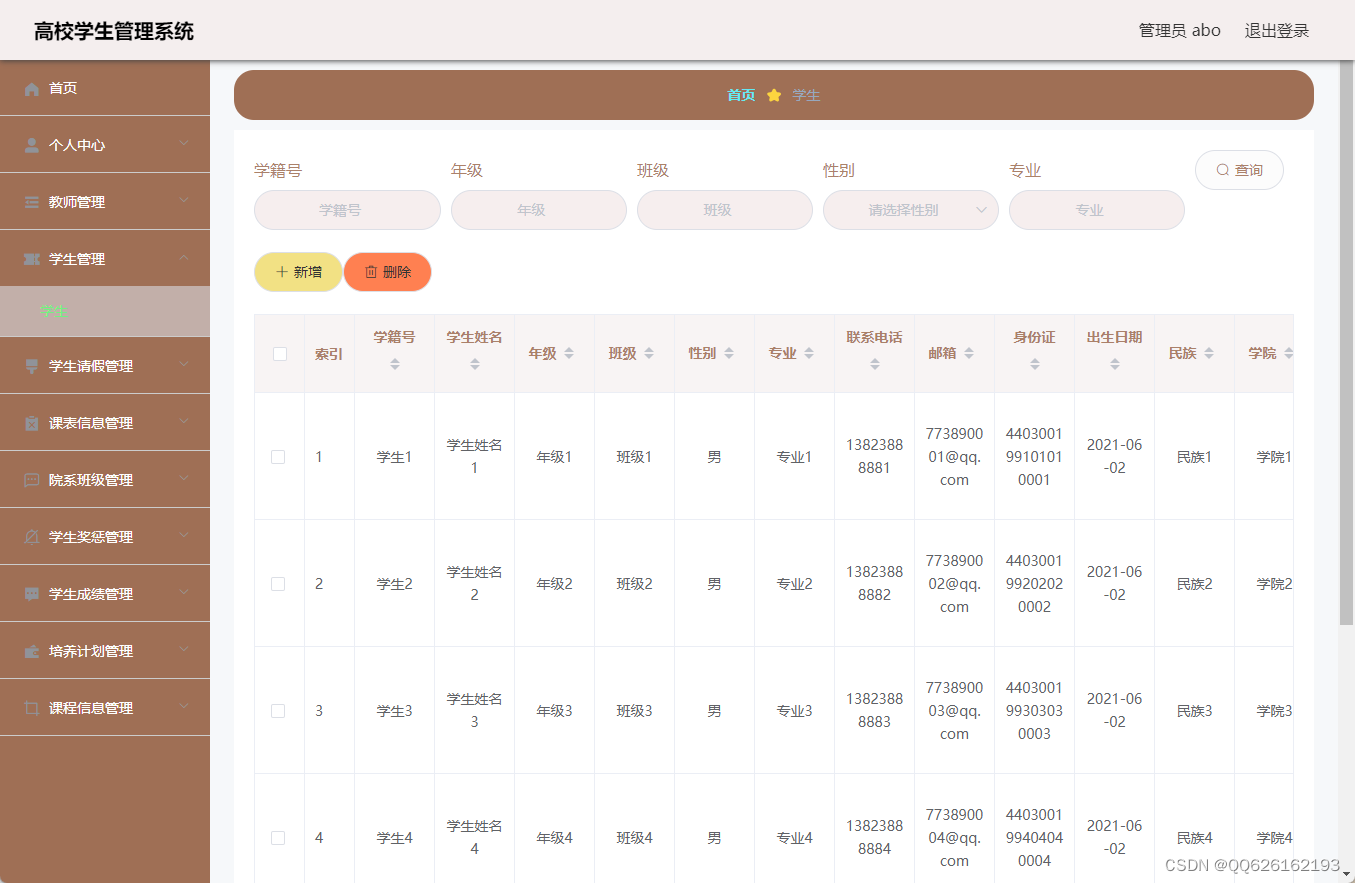Click the 专业2 table cell
This screenshot has width=1355, height=883.
tap(795, 584)
